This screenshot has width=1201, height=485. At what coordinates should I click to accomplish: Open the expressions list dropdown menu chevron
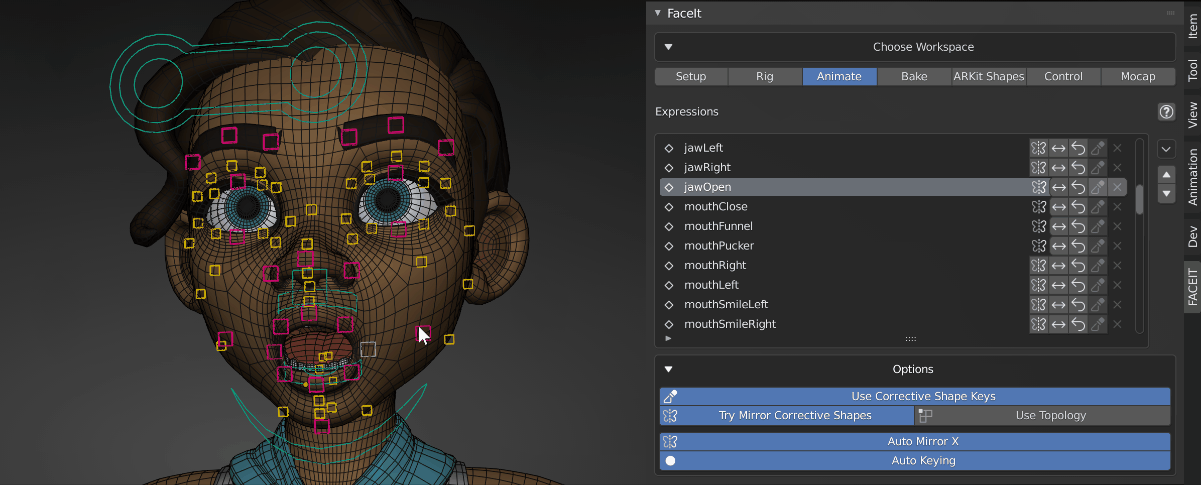[x=1165, y=149]
